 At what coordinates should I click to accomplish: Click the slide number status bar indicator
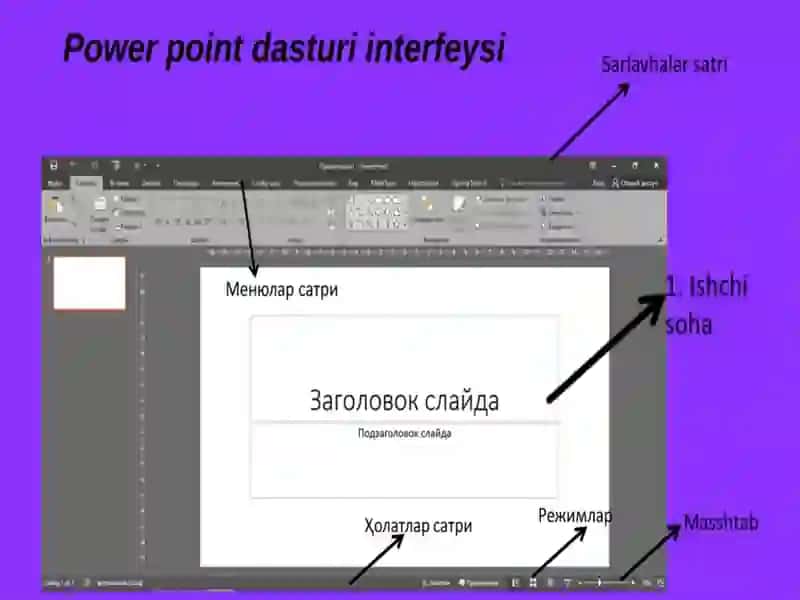coord(60,583)
